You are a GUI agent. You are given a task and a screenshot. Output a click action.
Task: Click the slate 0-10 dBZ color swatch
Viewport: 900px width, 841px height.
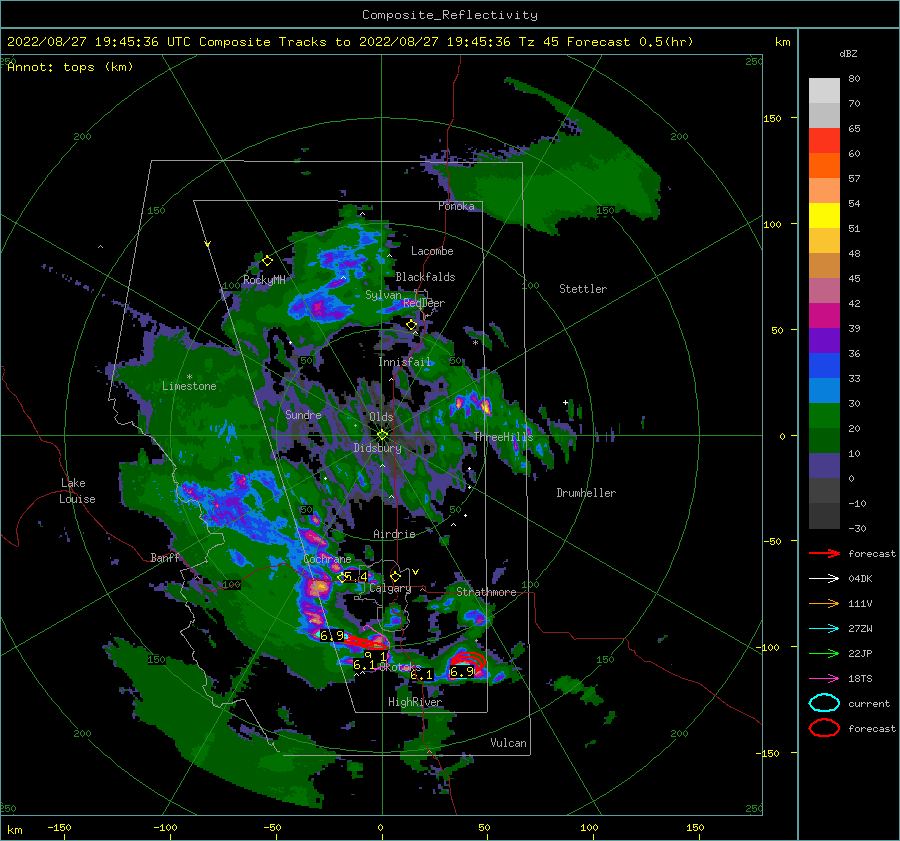[824, 466]
